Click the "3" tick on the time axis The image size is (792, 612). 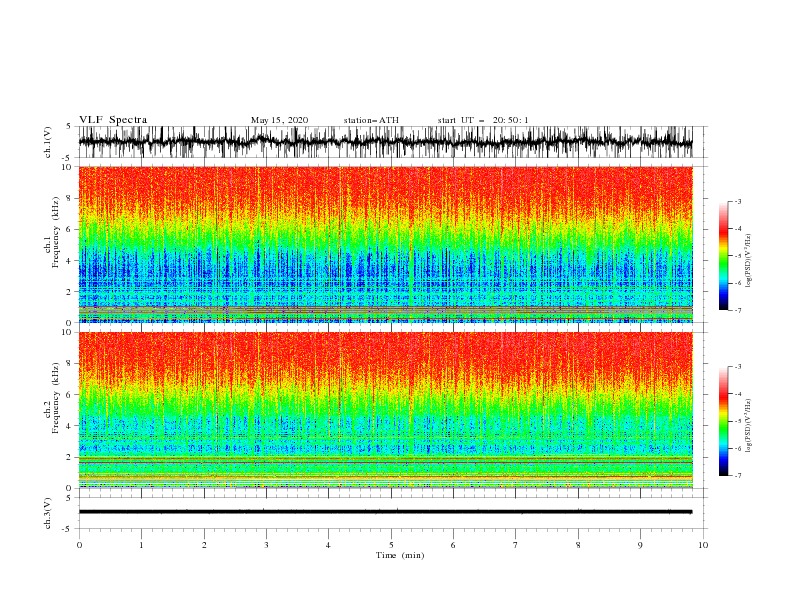(x=266, y=545)
